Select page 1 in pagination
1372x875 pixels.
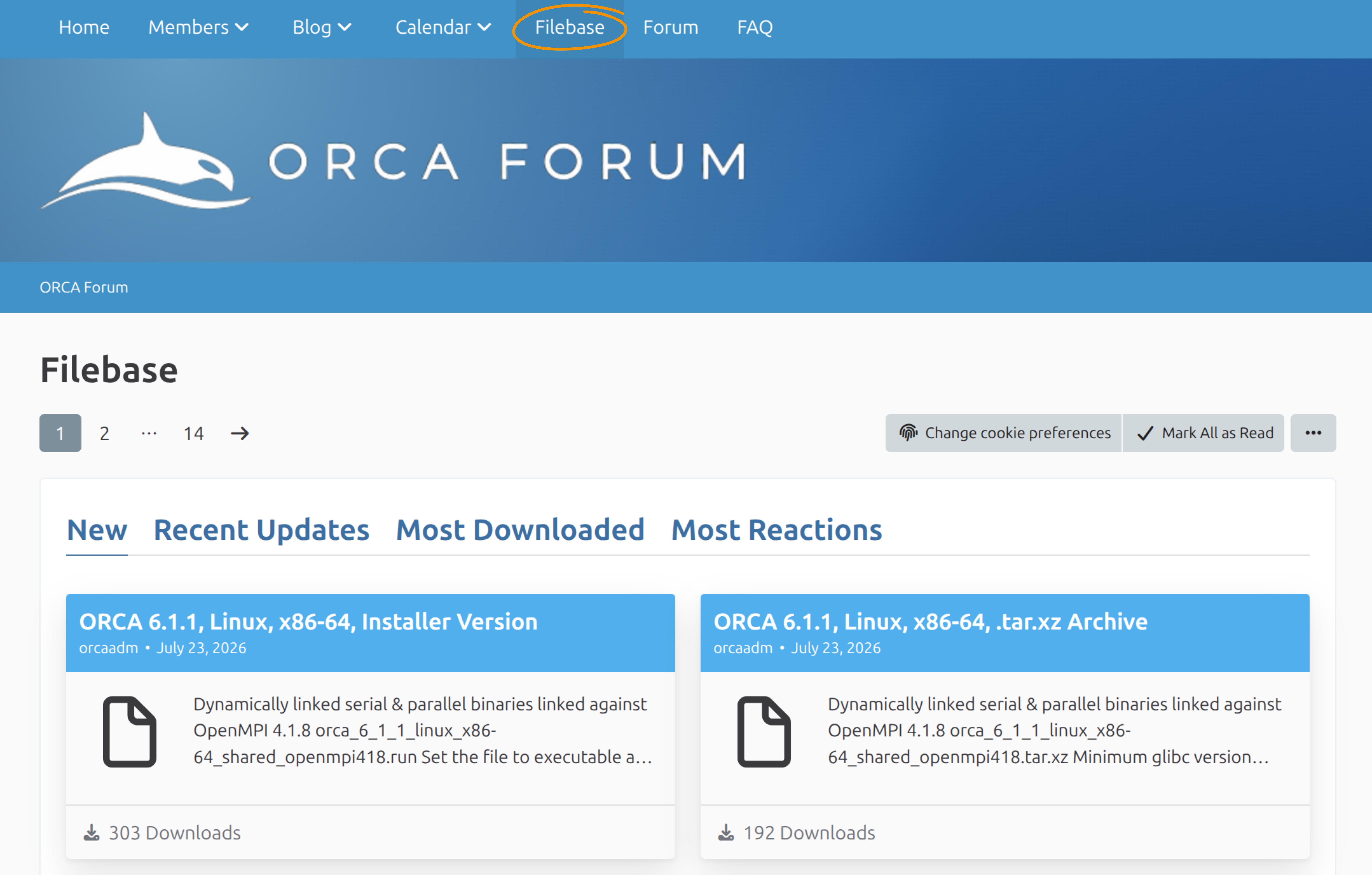coord(60,433)
